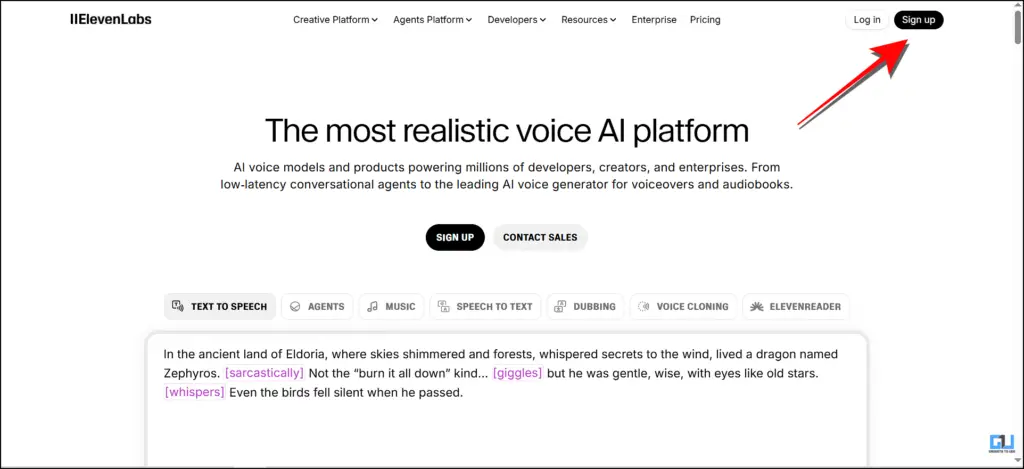Viewport: 1024px width, 469px height.
Task: Click the Music note icon
Action: coord(372,306)
